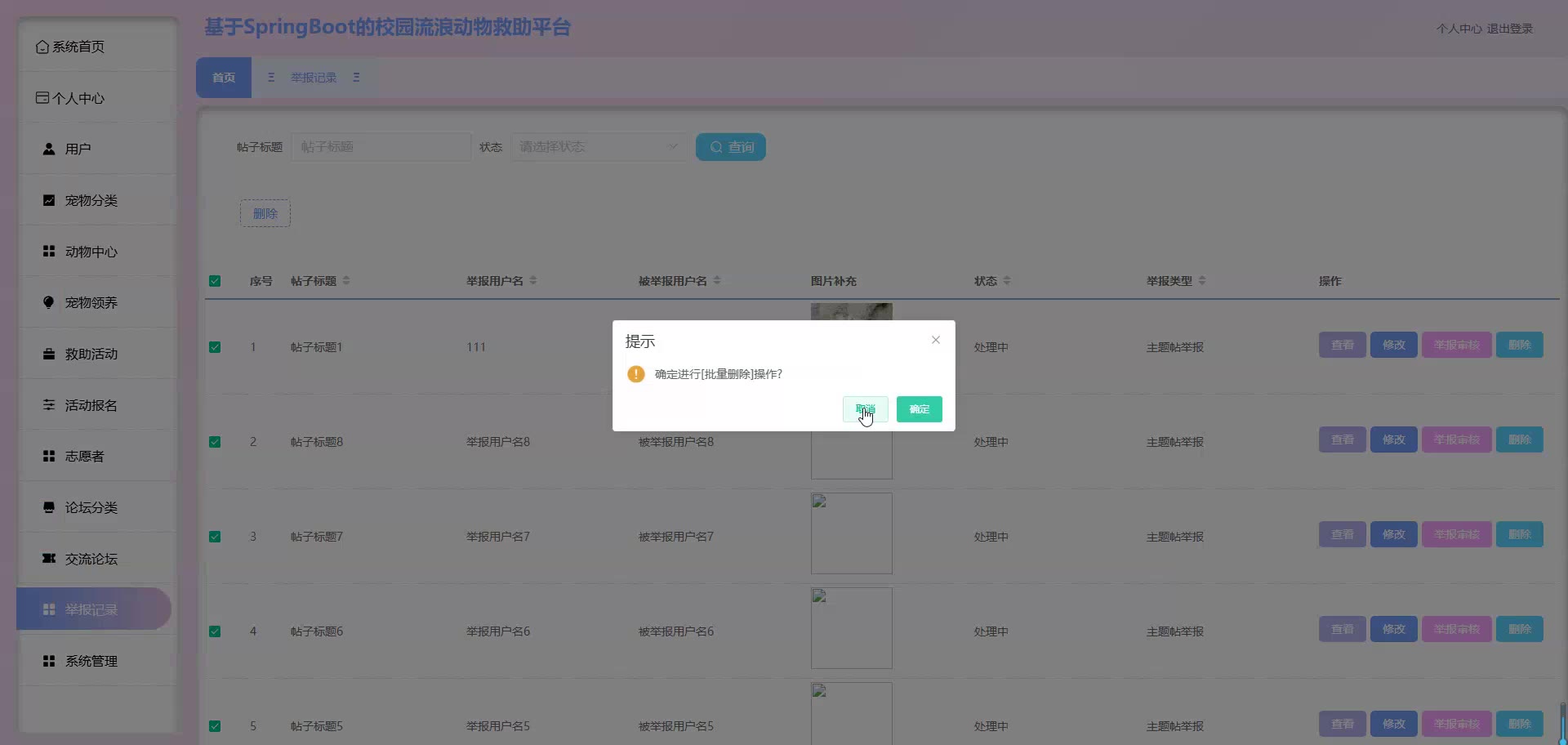Click the 交流论坛 sidebar icon

pos(49,559)
